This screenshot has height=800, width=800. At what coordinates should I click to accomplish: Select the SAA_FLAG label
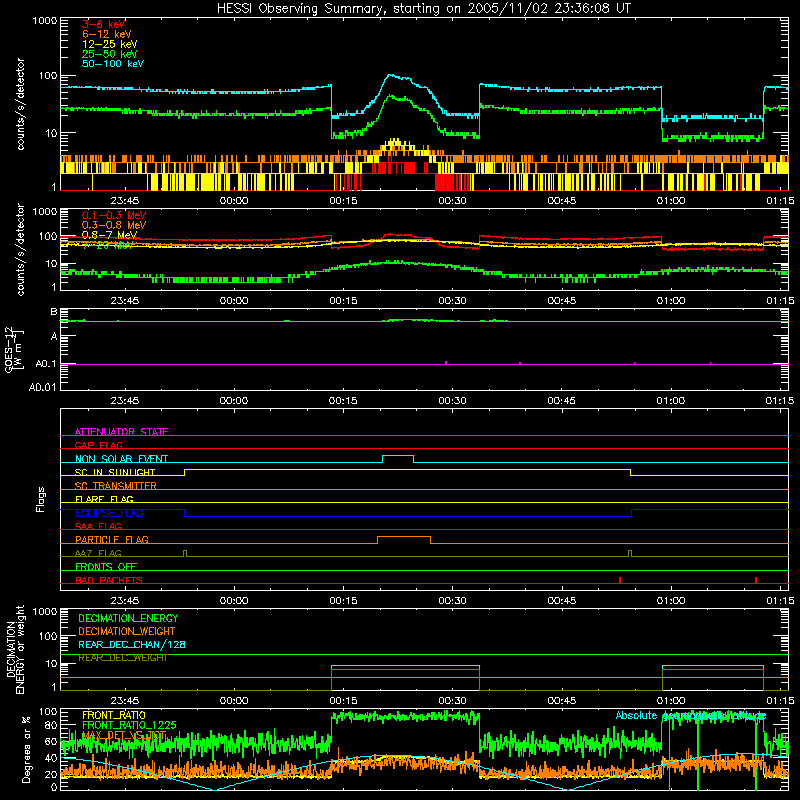[98, 526]
